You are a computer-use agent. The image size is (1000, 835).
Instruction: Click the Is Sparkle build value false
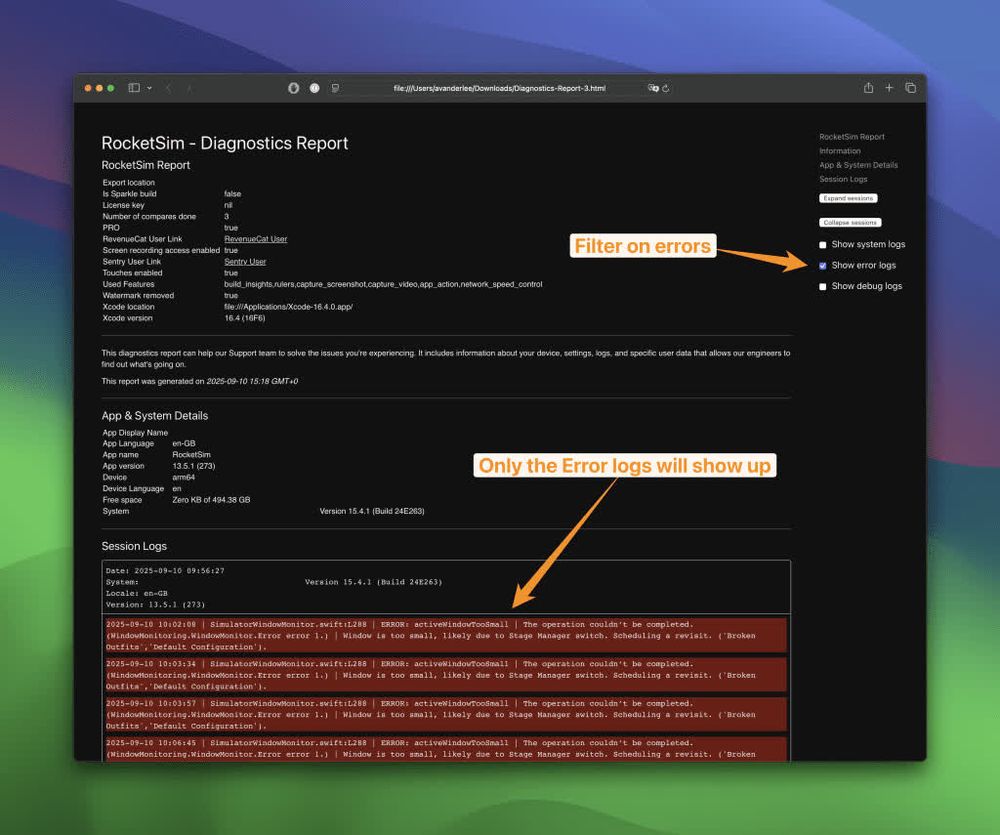pyautogui.click(x=233, y=194)
